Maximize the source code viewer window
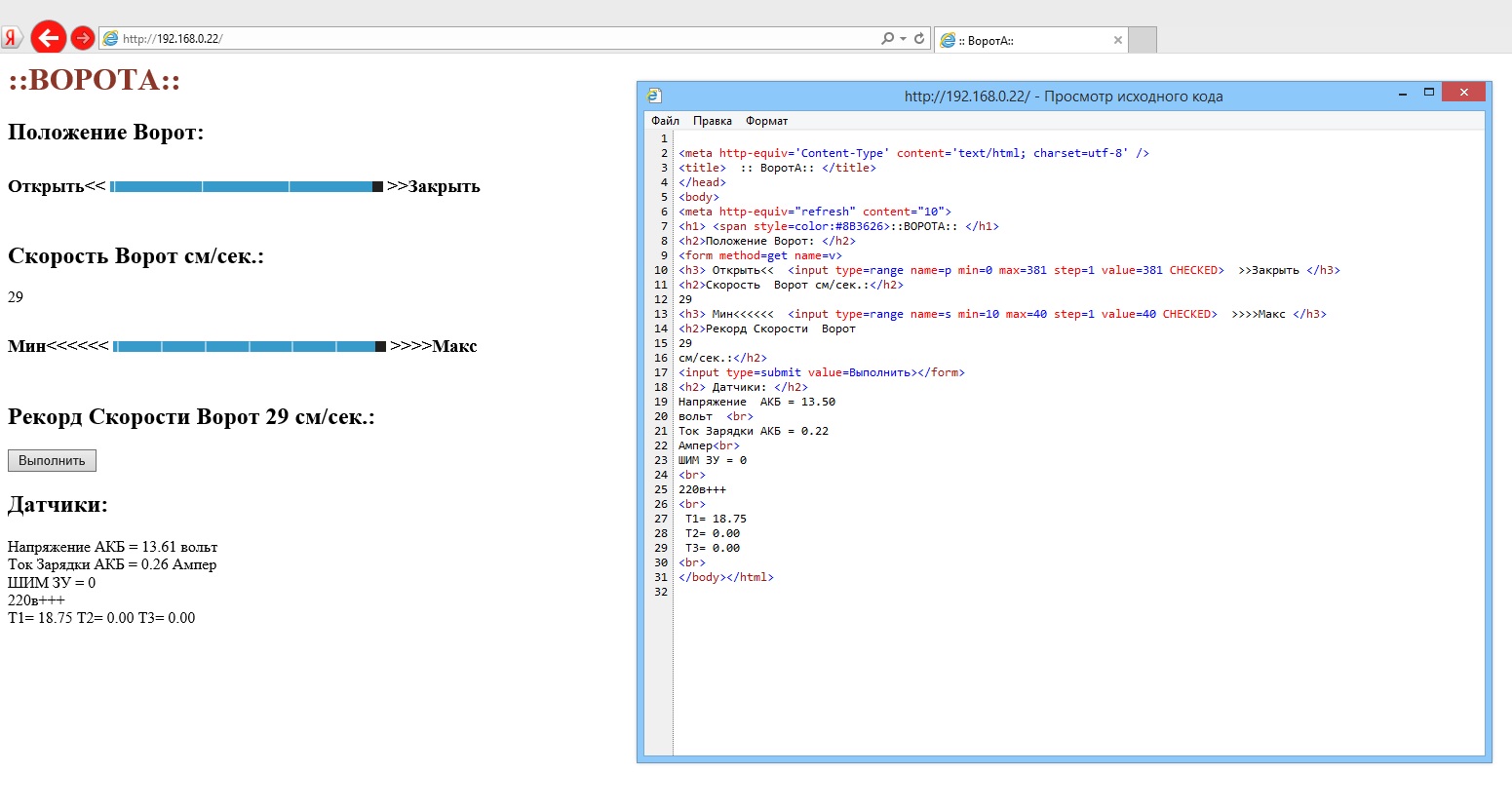Image resolution: width=1512 pixels, height=812 pixels. point(1429,92)
